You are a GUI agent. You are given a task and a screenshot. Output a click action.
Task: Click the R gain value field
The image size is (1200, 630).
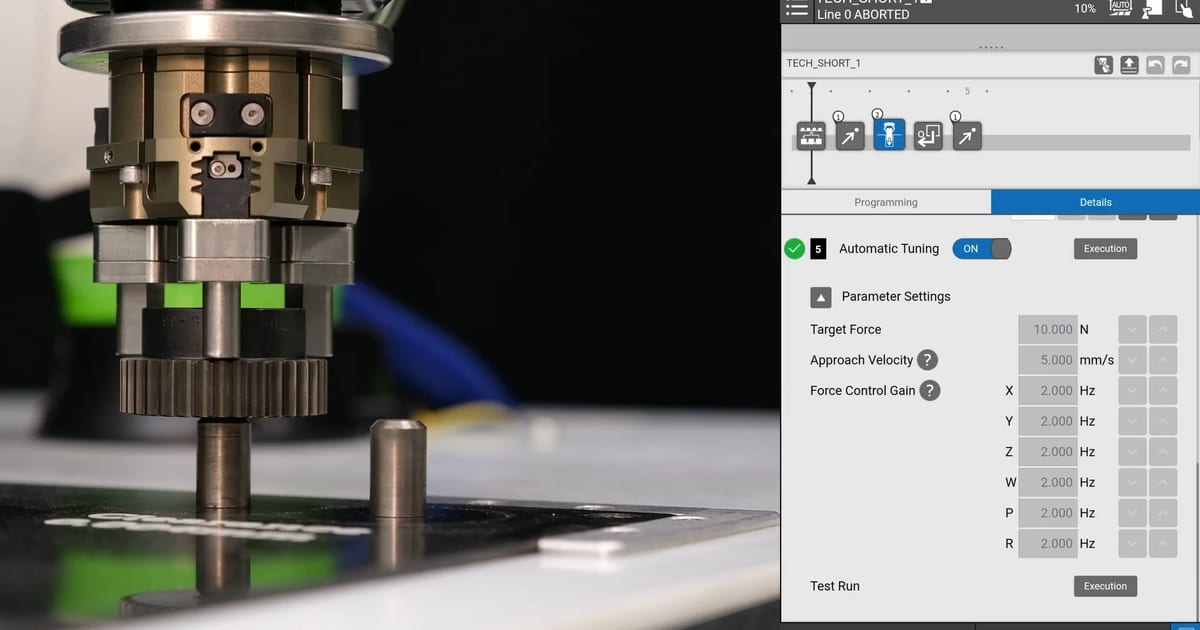pyautogui.click(x=1047, y=544)
